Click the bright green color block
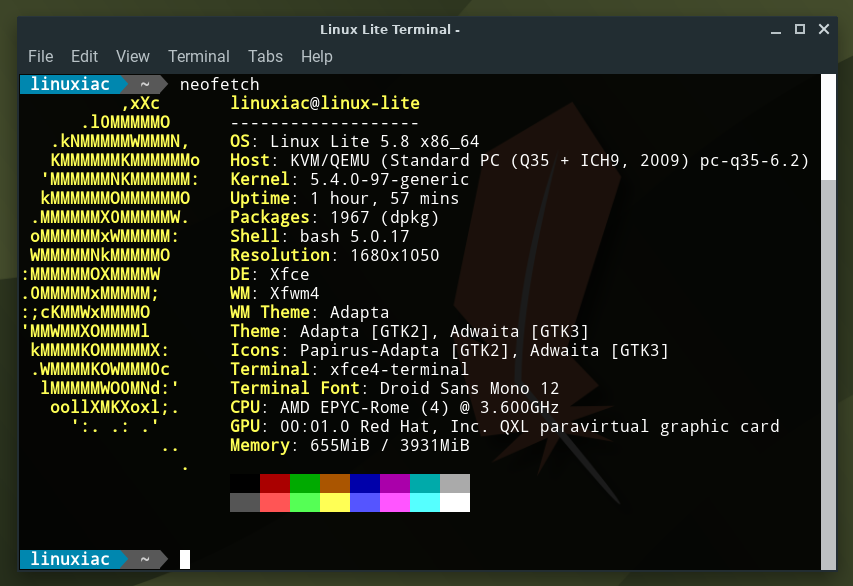Screen dimensions: 853x586 point(305,502)
